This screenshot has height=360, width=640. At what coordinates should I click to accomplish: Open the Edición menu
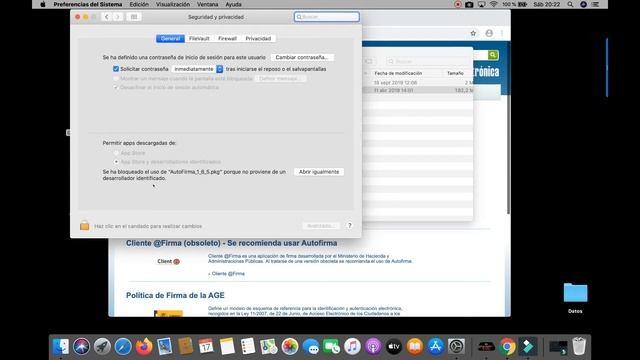[x=139, y=4]
